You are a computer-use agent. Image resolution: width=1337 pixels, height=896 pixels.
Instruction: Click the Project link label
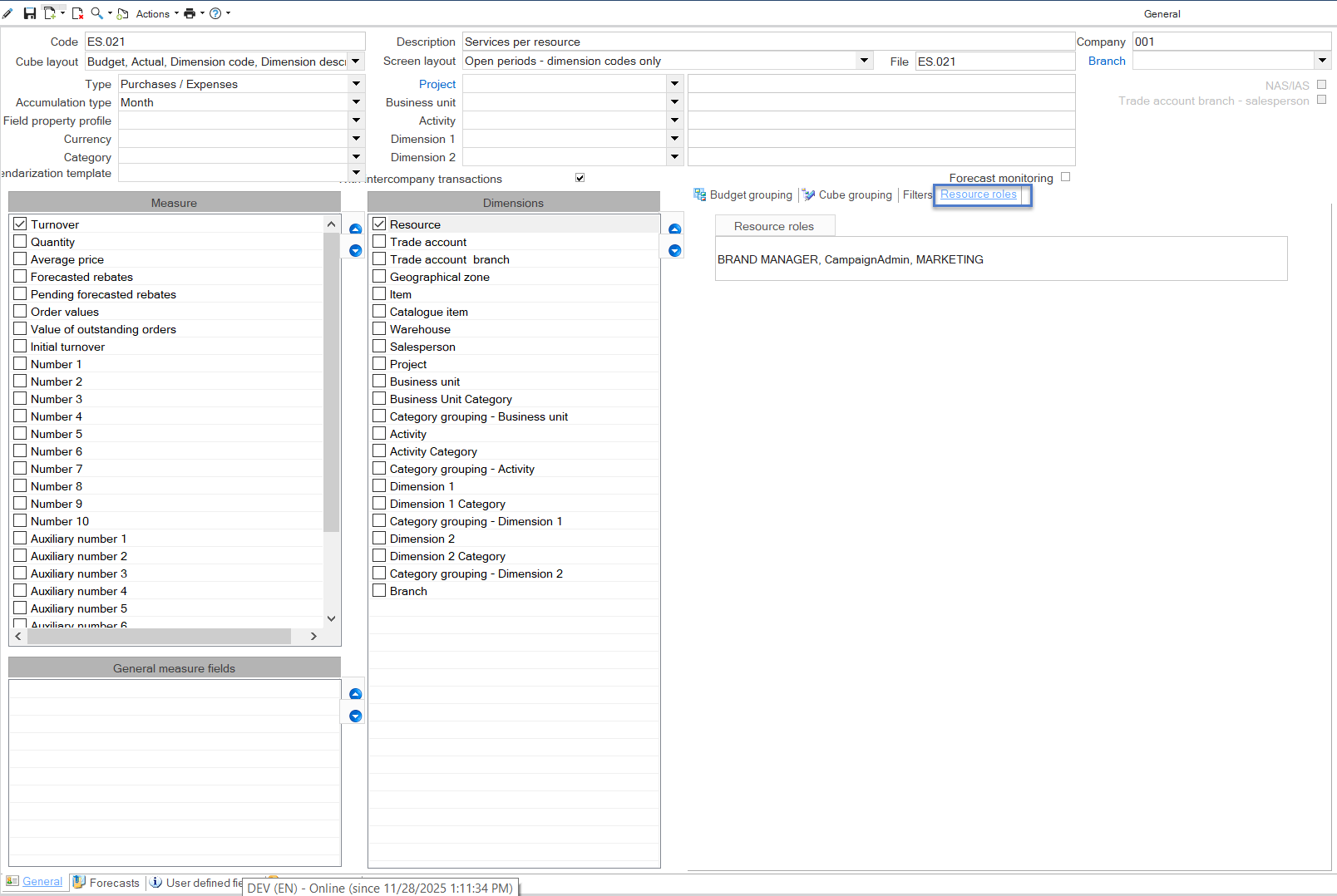point(437,84)
